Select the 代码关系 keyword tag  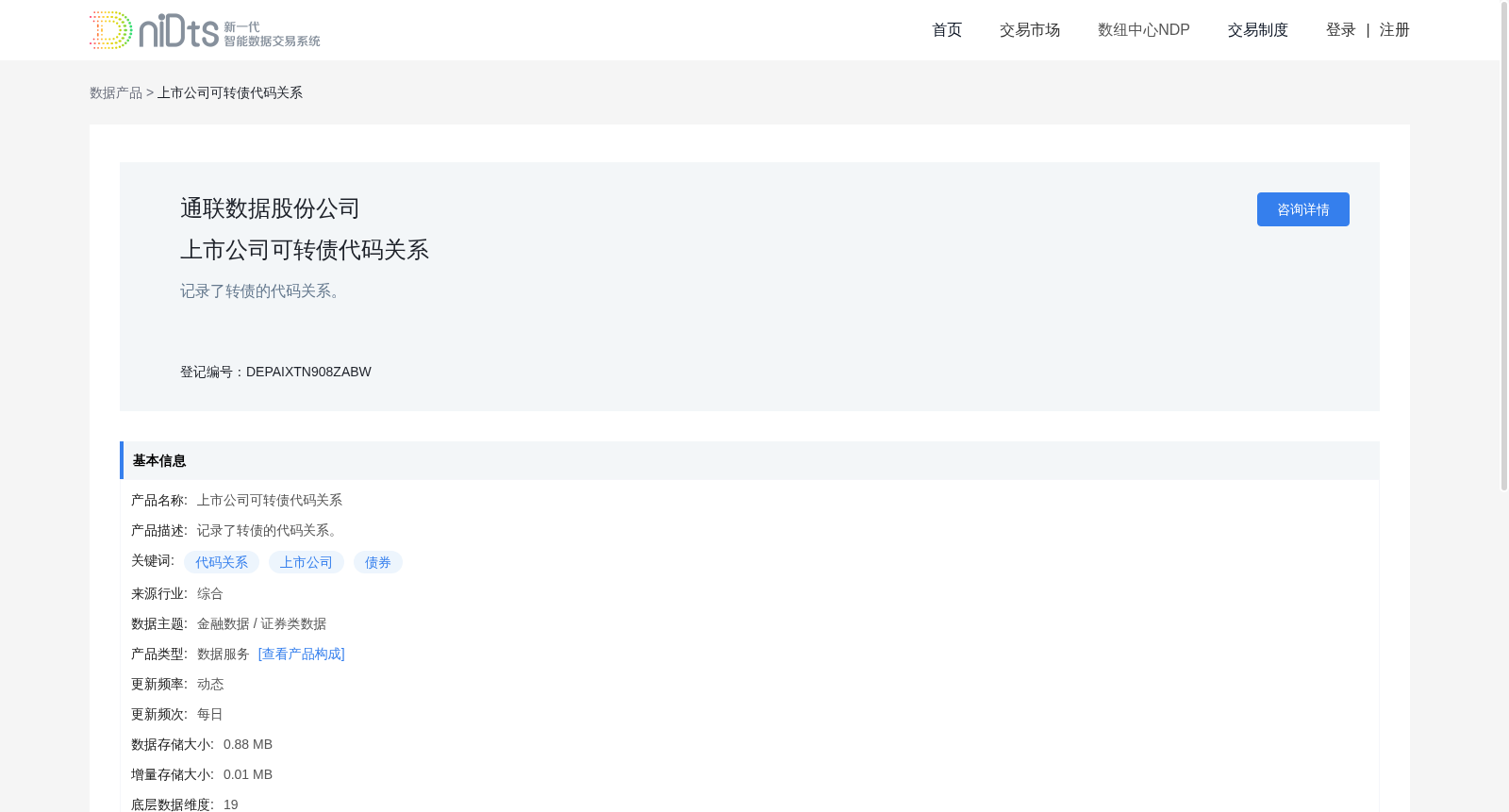(222, 562)
